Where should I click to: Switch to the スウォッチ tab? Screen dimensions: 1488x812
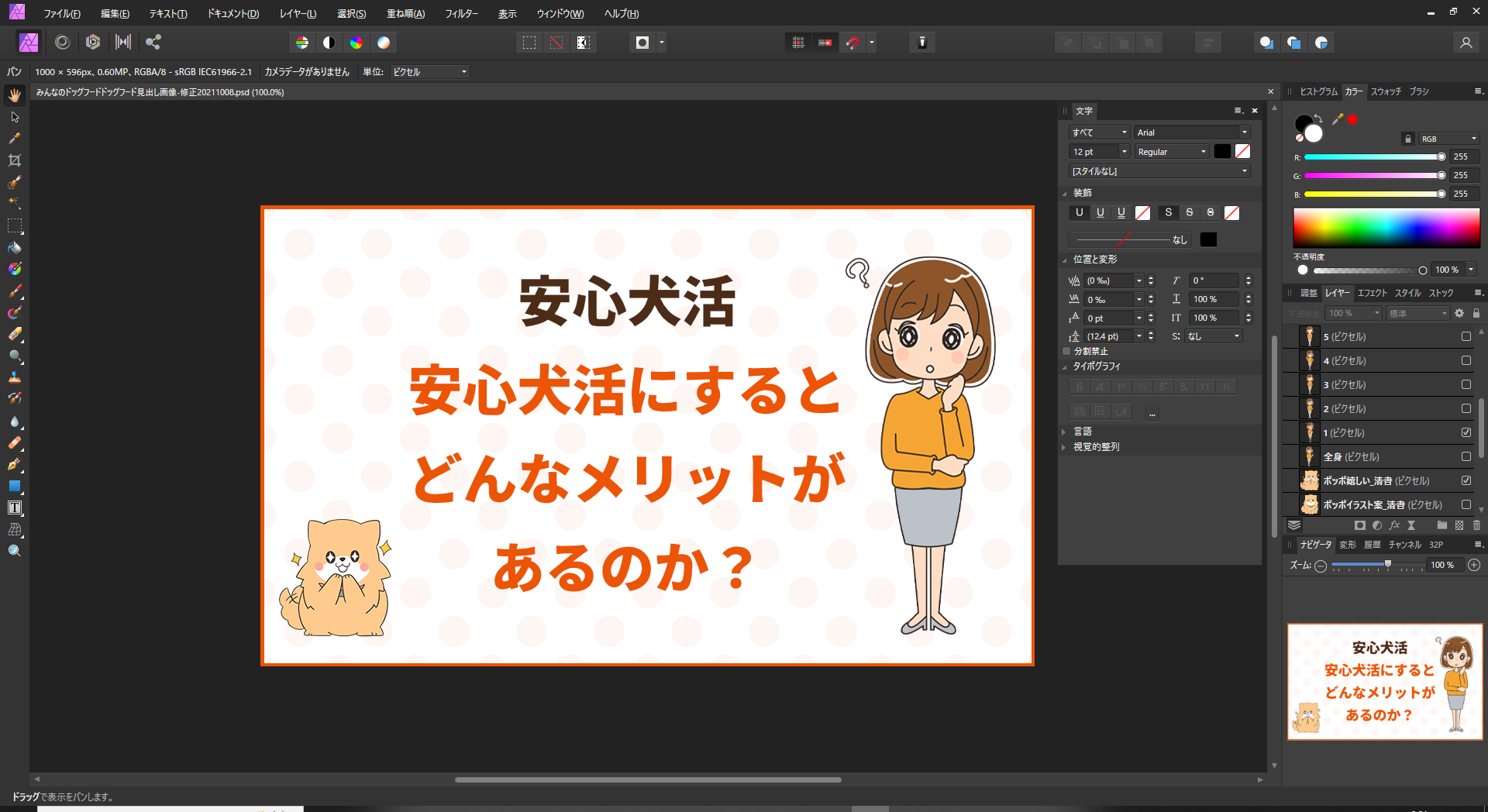click(1386, 91)
